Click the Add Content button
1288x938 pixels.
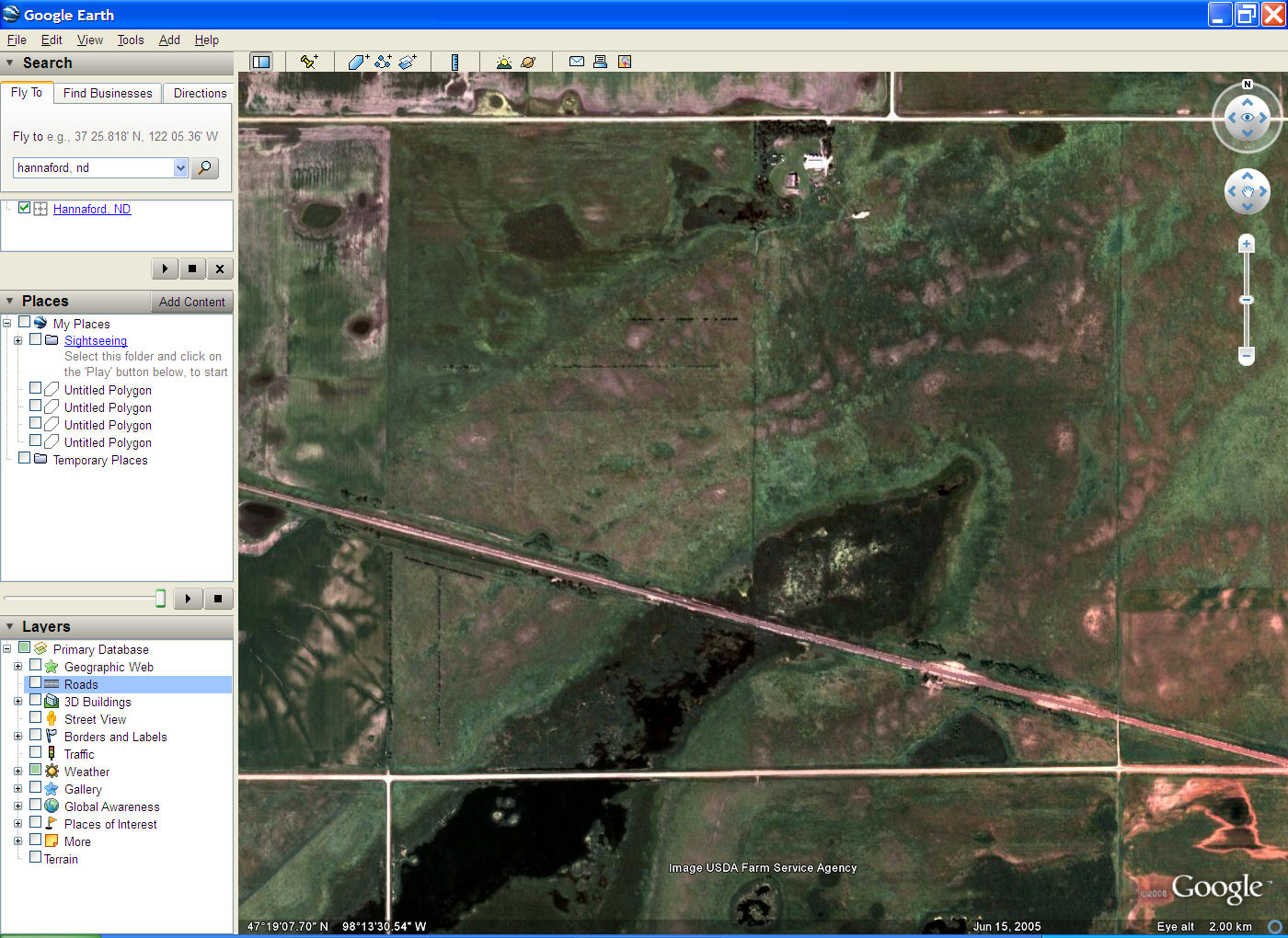click(x=191, y=302)
